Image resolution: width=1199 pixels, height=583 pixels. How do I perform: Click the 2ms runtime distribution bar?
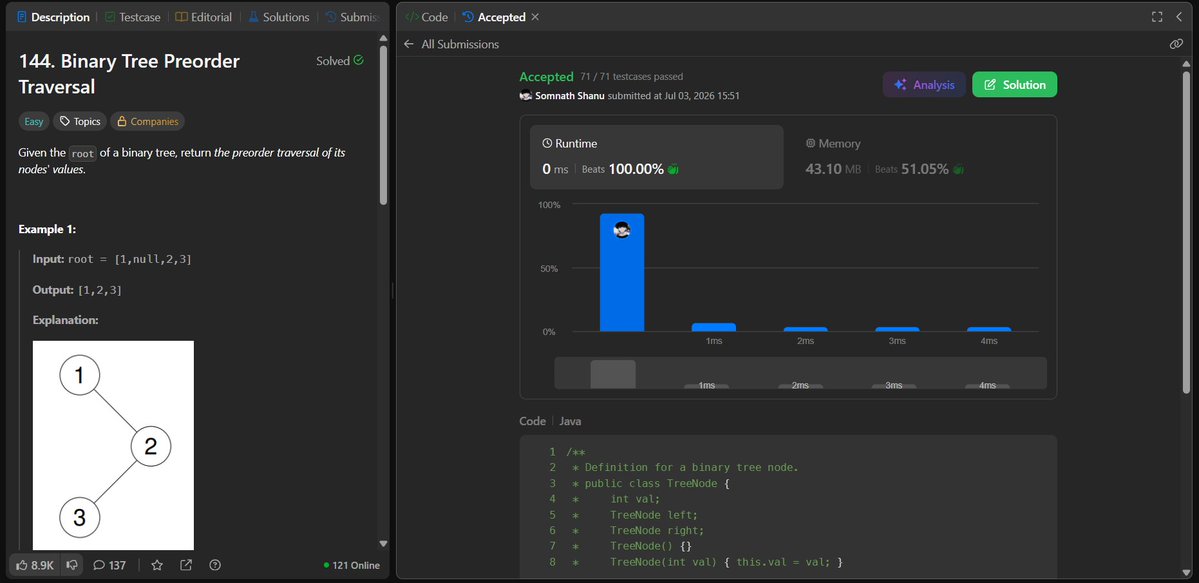[x=805, y=329]
